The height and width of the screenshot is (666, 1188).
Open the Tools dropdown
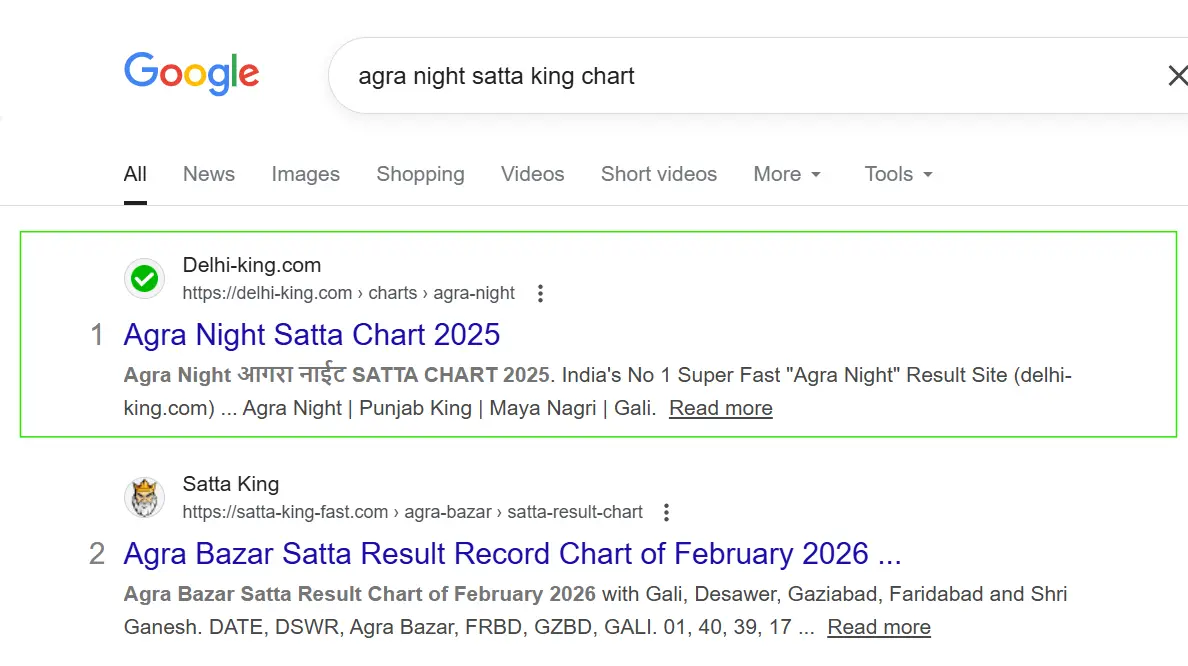(x=898, y=174)
